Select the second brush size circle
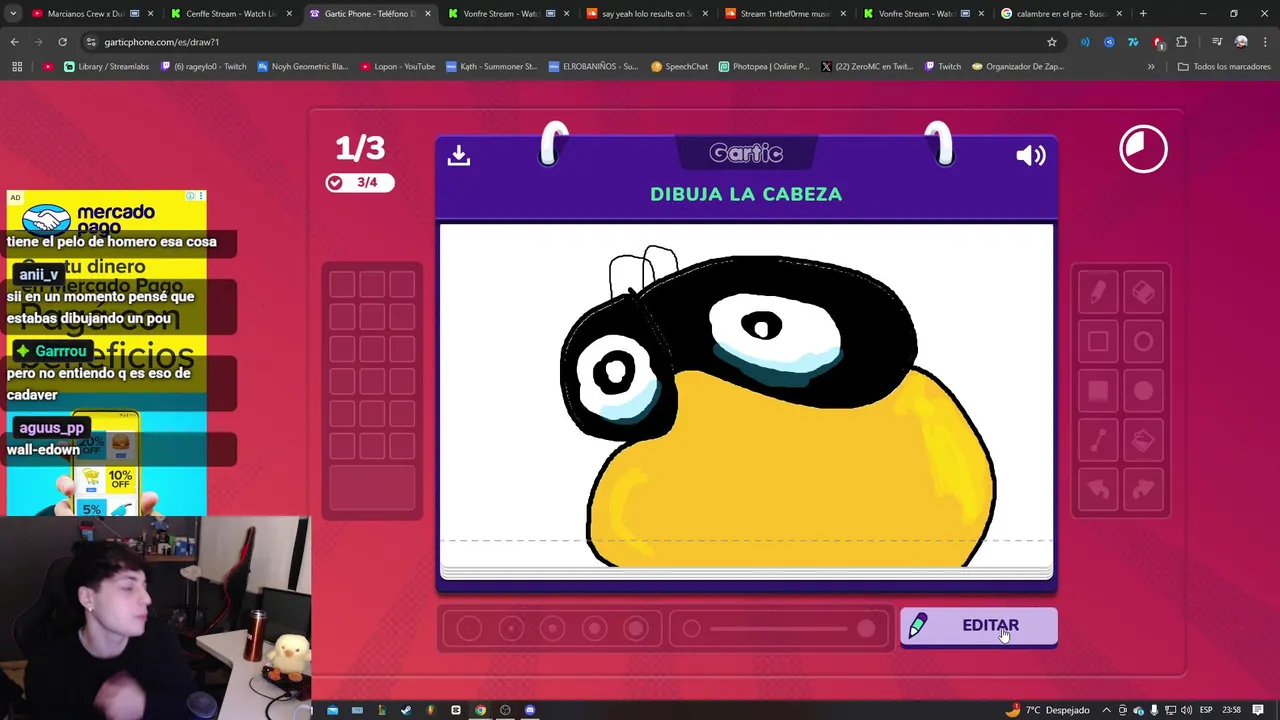This screenshot has width=1280, height=720. pyautogui.click(x=511, y=628)
